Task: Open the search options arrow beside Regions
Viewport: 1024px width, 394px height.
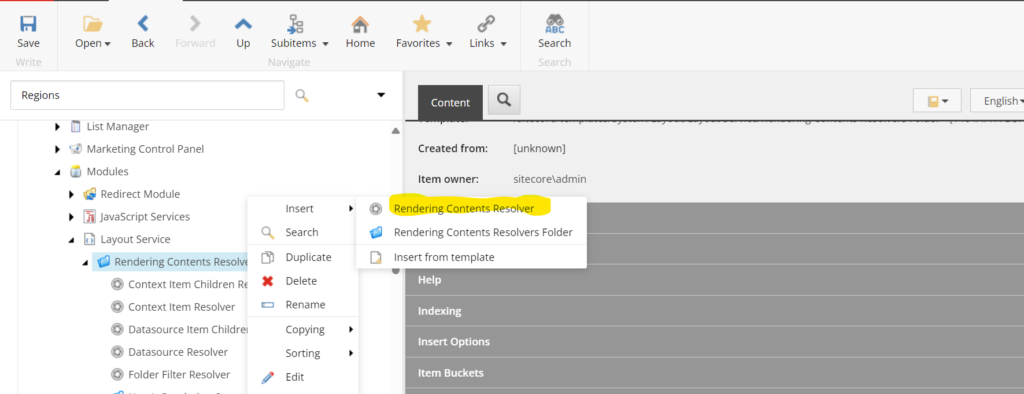Action: point(381,95)
